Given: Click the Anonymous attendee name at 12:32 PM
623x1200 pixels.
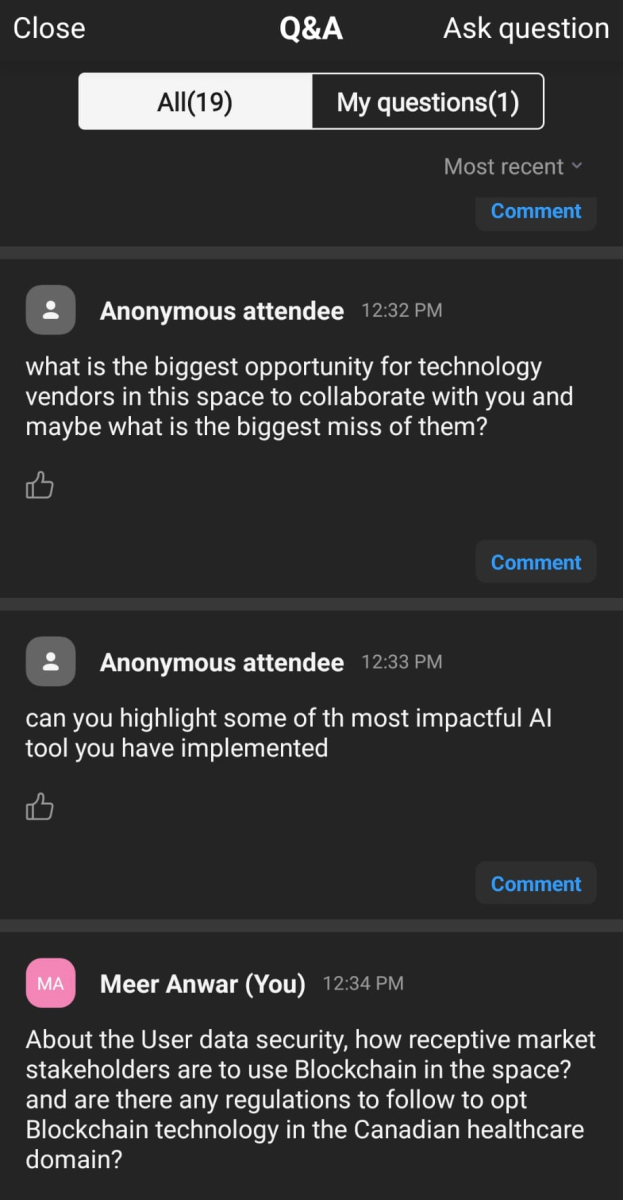Looking at the screenshot, I should (222, 311).
